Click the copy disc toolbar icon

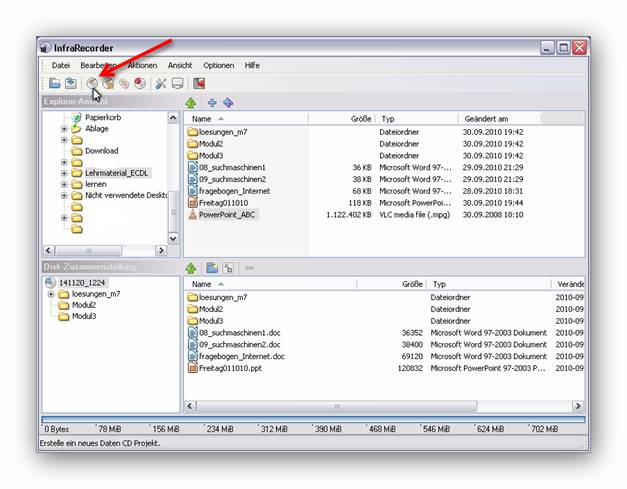[x=124, y=83]
